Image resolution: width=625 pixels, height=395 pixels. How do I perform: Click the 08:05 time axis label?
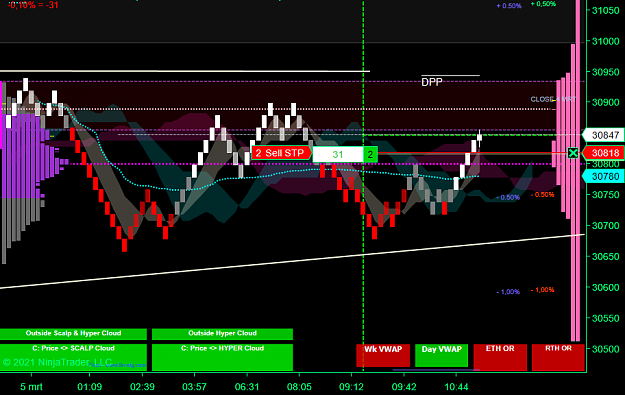tap(299, 387)
